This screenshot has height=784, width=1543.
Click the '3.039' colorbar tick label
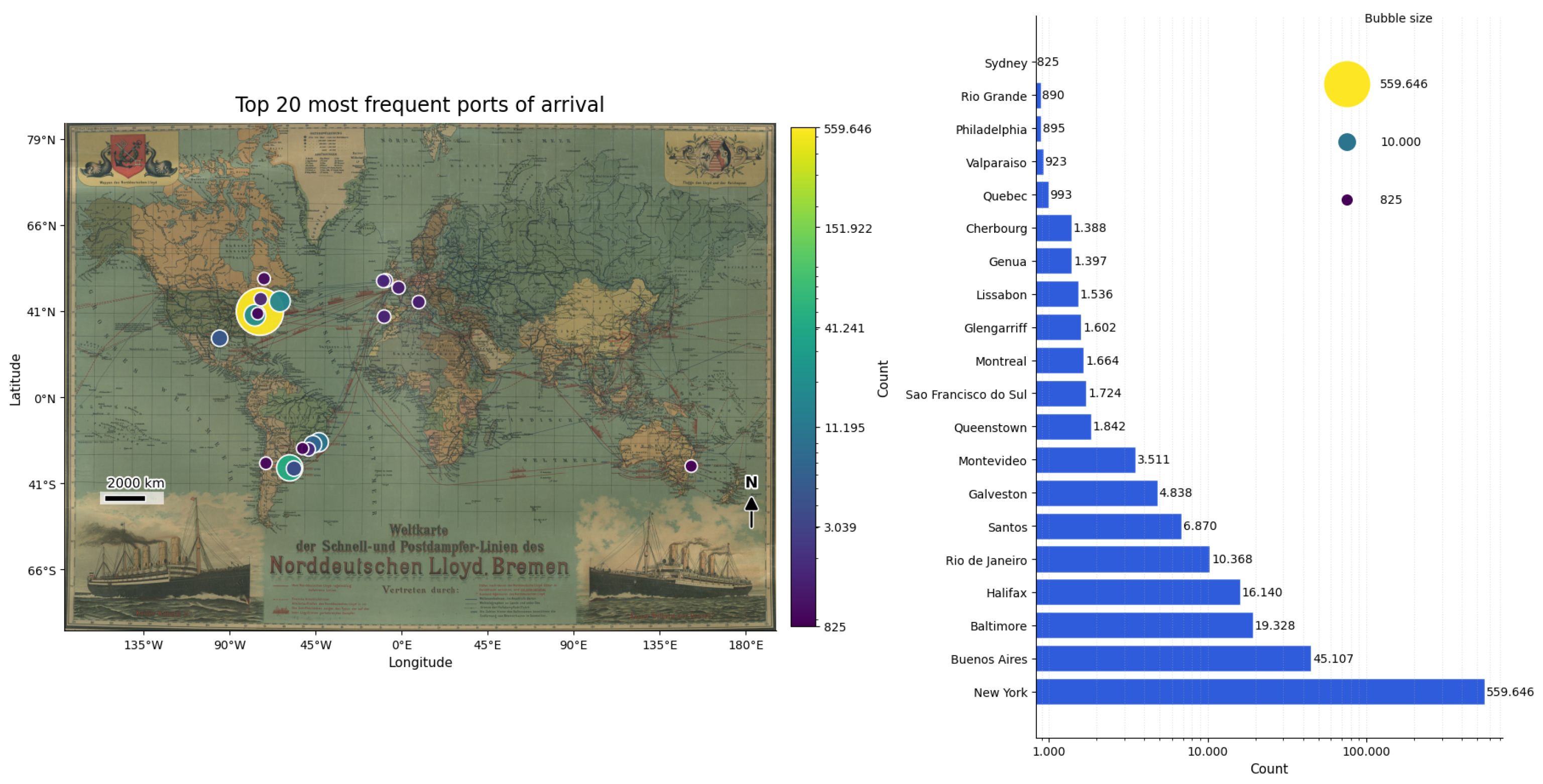tap(841, 527)
